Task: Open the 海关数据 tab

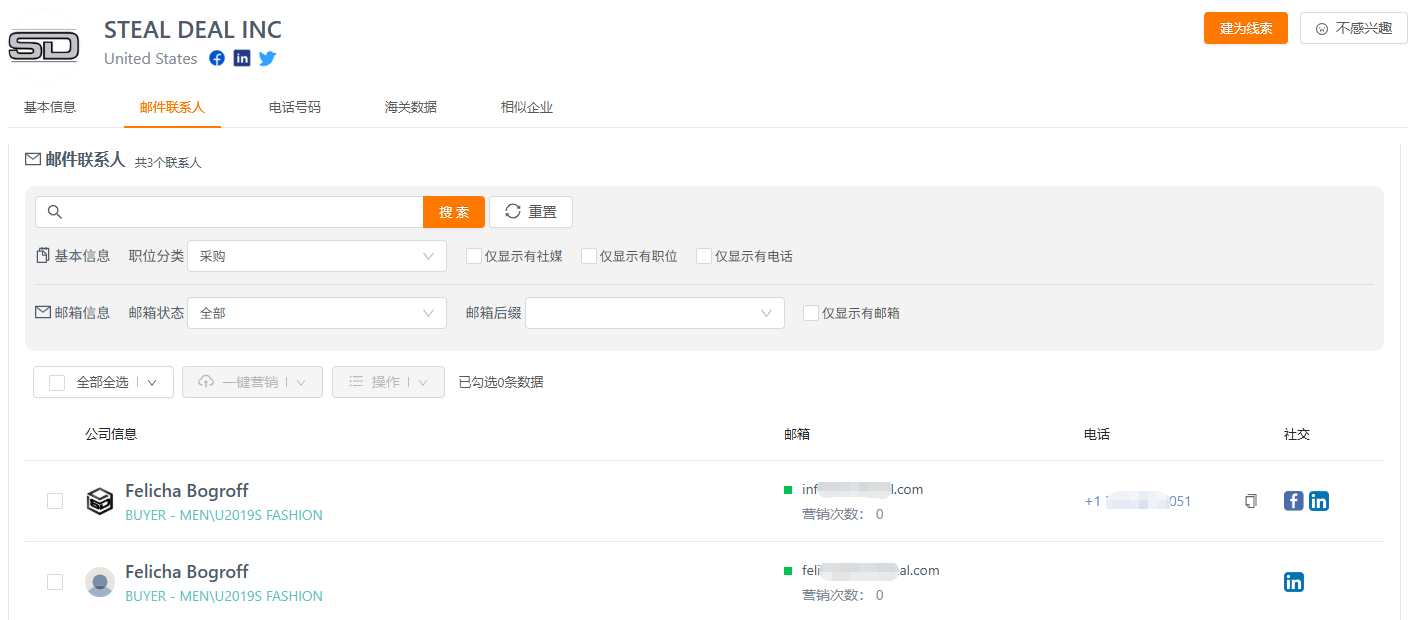Action: pos(411,107)
